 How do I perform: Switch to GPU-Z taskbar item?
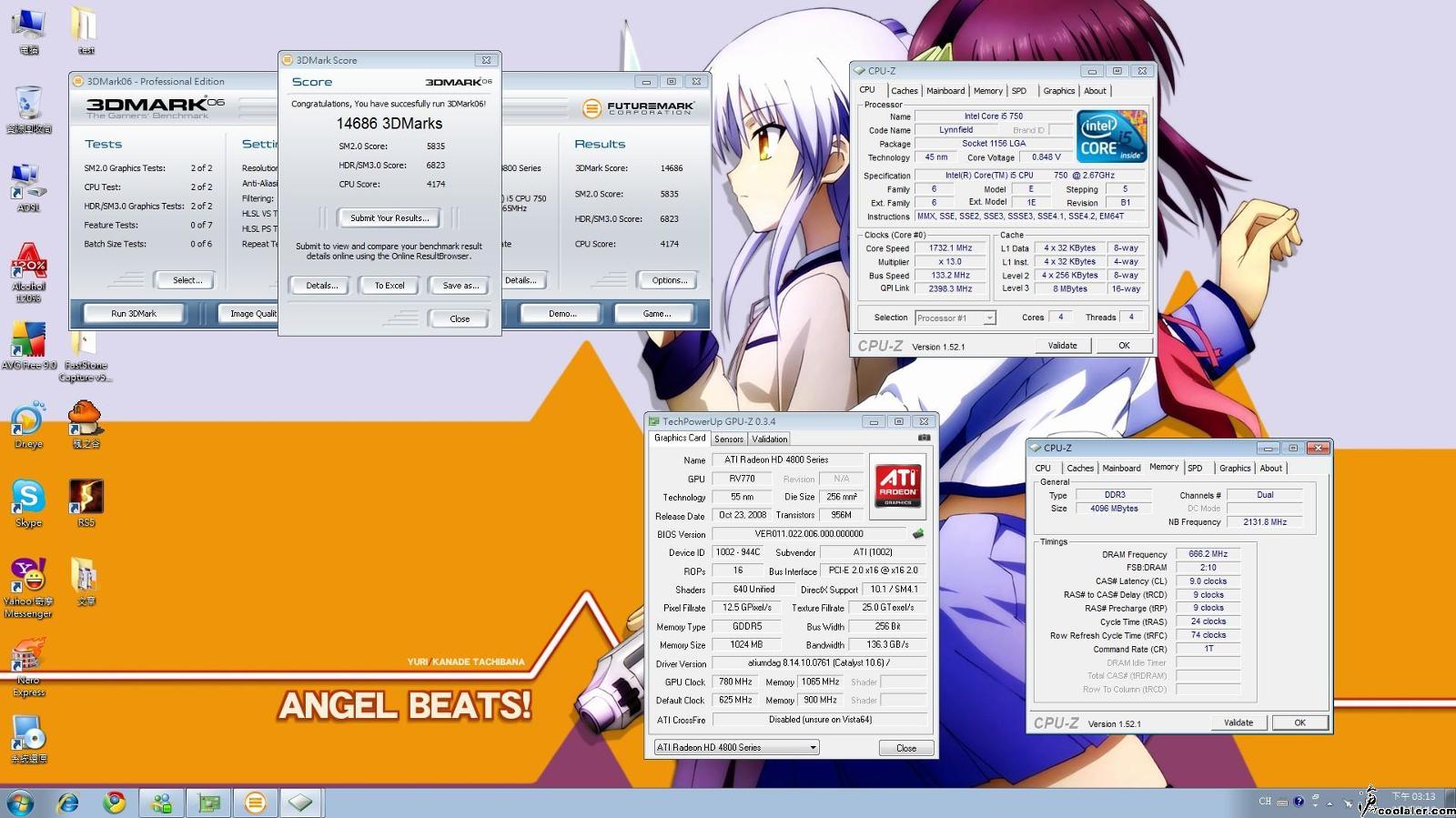209,803
